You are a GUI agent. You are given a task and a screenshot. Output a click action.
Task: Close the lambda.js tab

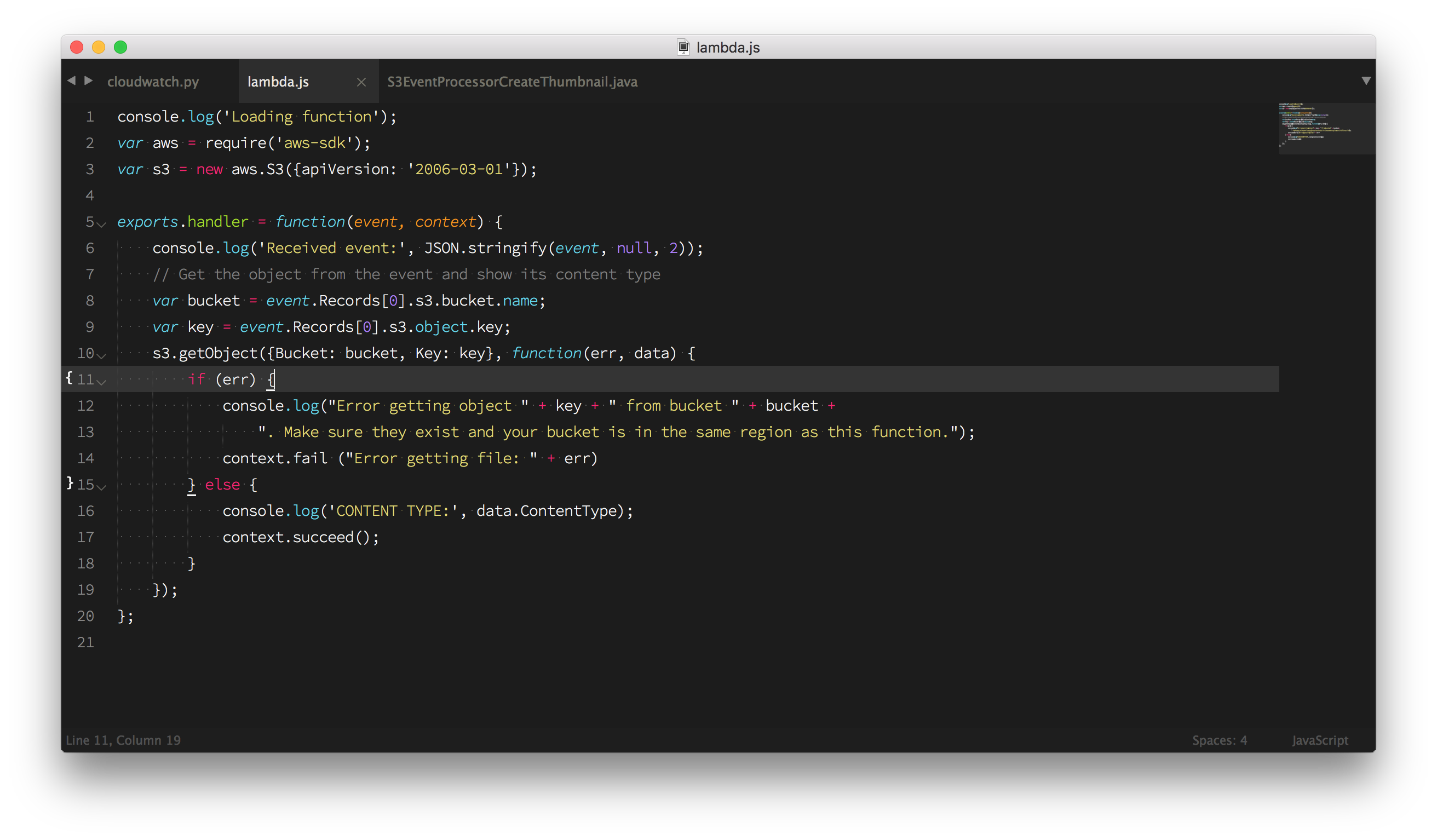click(x=361, y=82)
